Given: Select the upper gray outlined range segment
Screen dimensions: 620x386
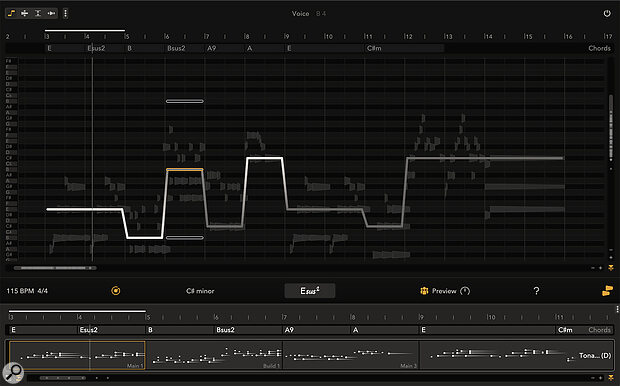Looking at the screenshot, I should pos(185,101).
